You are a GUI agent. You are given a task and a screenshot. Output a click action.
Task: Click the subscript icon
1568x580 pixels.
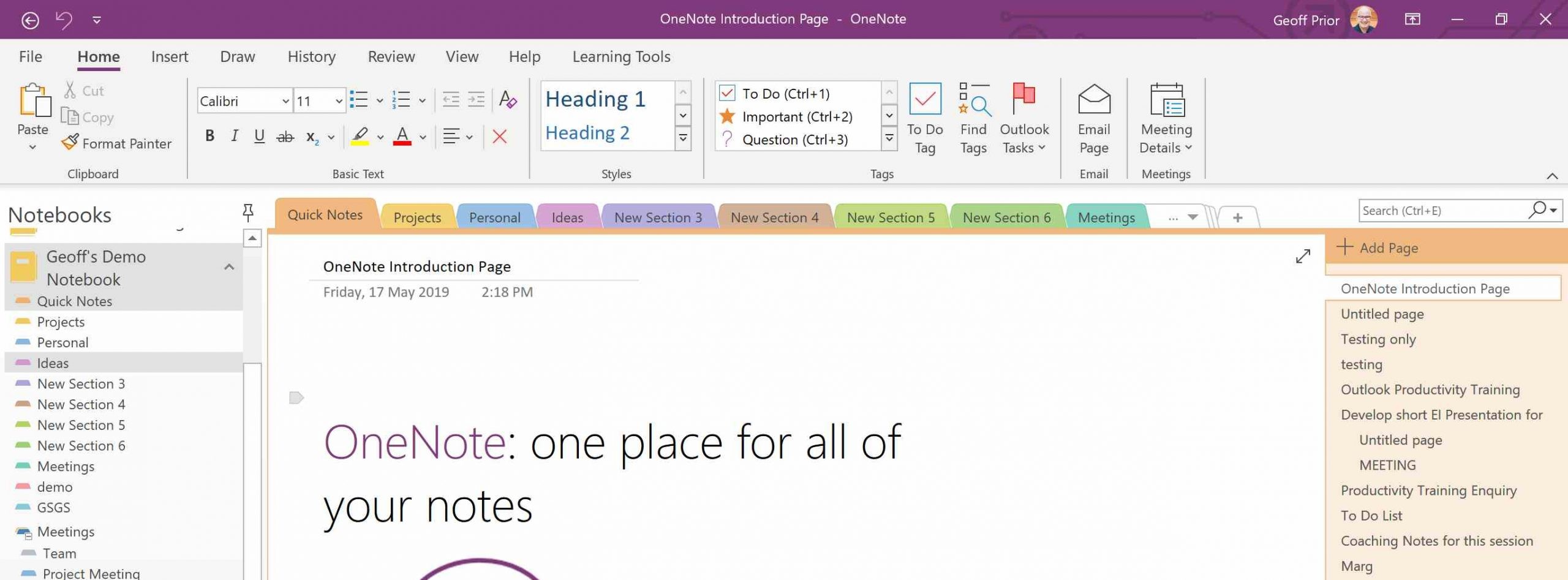(x=313, y=137)
